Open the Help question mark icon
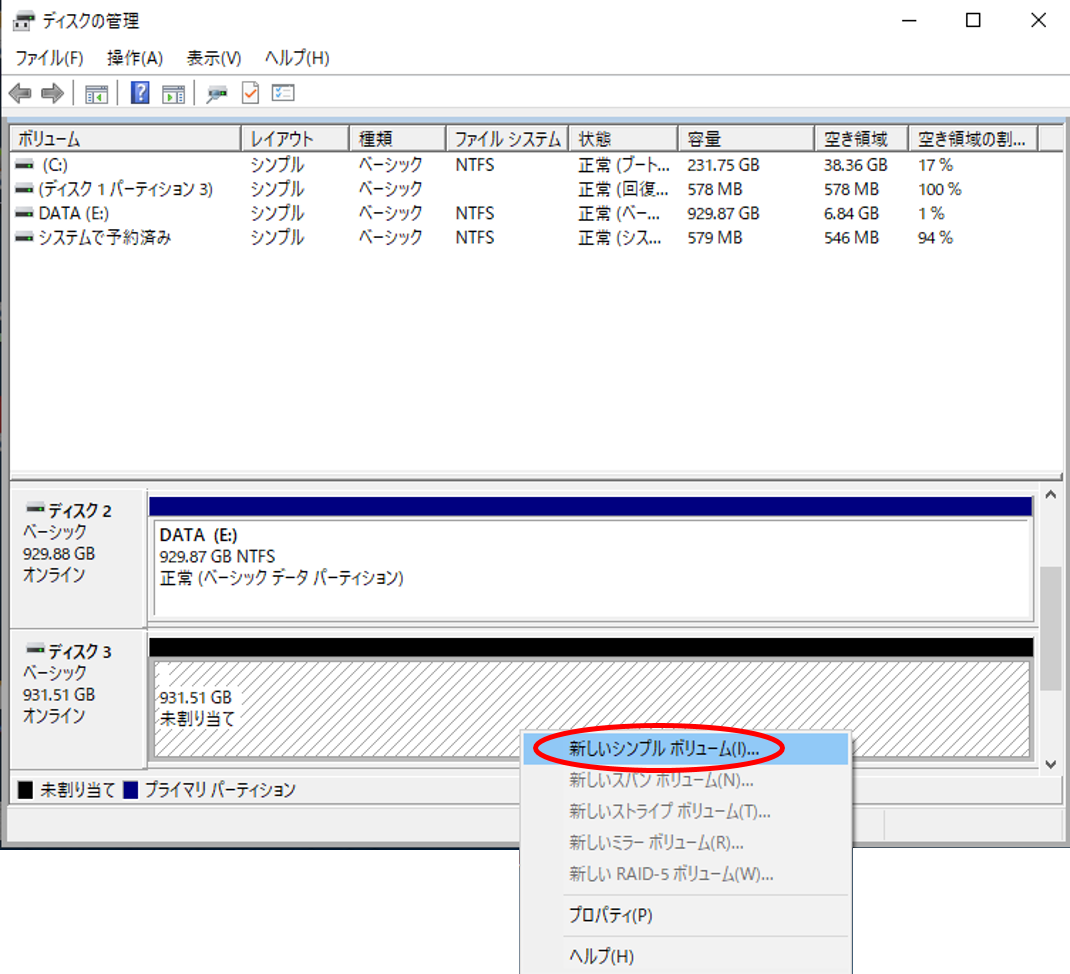The width and height of the screenshot is (1070, 974). 141,92
